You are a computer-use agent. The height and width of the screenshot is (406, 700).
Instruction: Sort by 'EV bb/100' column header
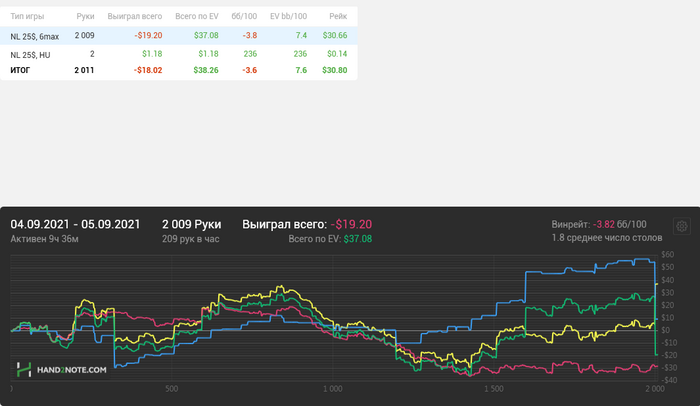288,16
